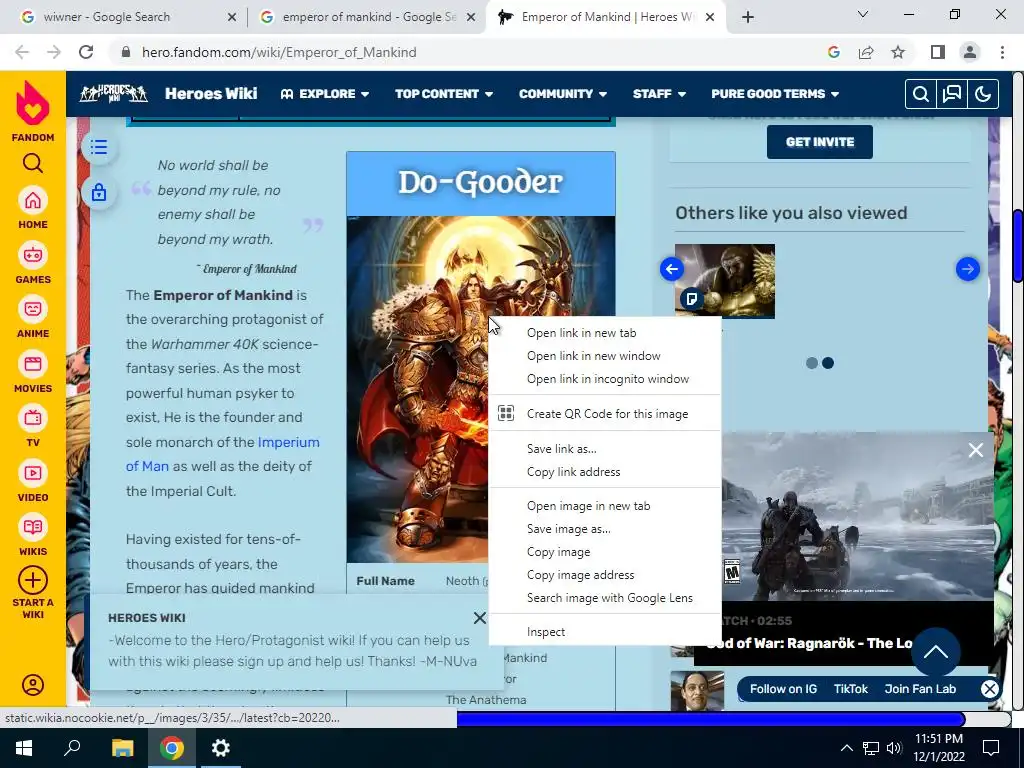Image resolution: width=1024 pixels, height=768 pixels.
Task: Click the page lock icon
Action: point(99,192)
